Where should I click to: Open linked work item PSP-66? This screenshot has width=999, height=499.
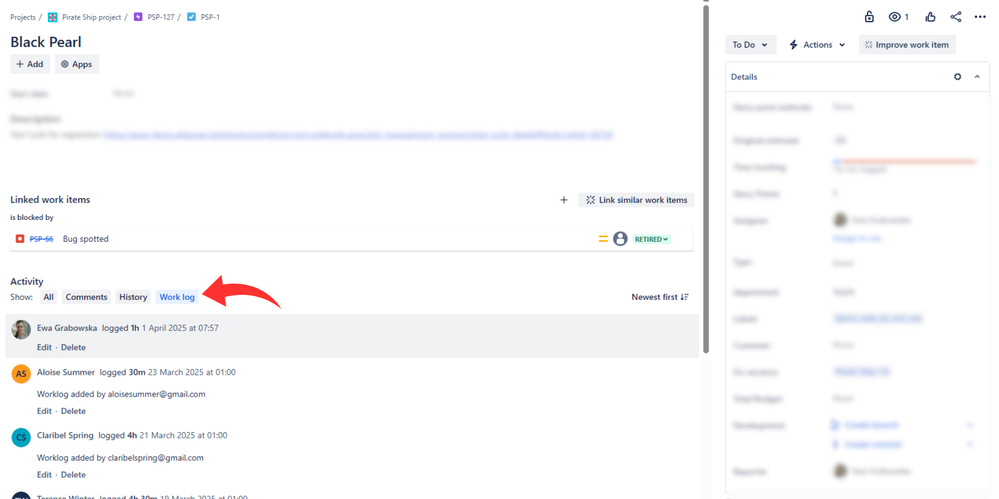tap(41, 239)
